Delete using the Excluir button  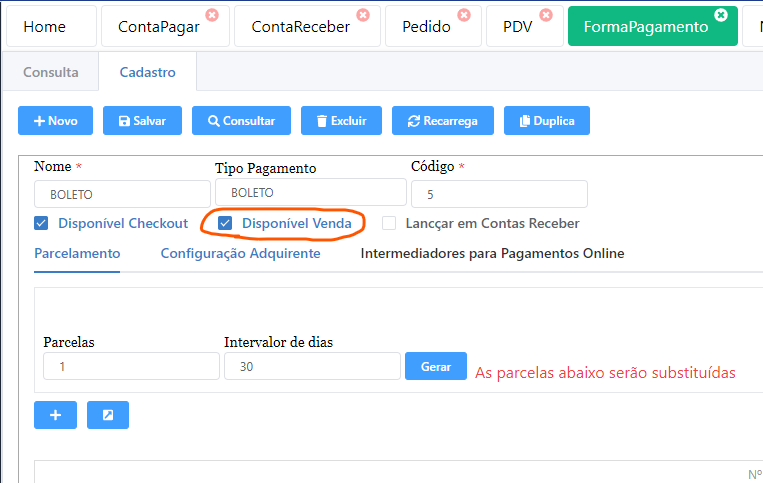point(341,121)
